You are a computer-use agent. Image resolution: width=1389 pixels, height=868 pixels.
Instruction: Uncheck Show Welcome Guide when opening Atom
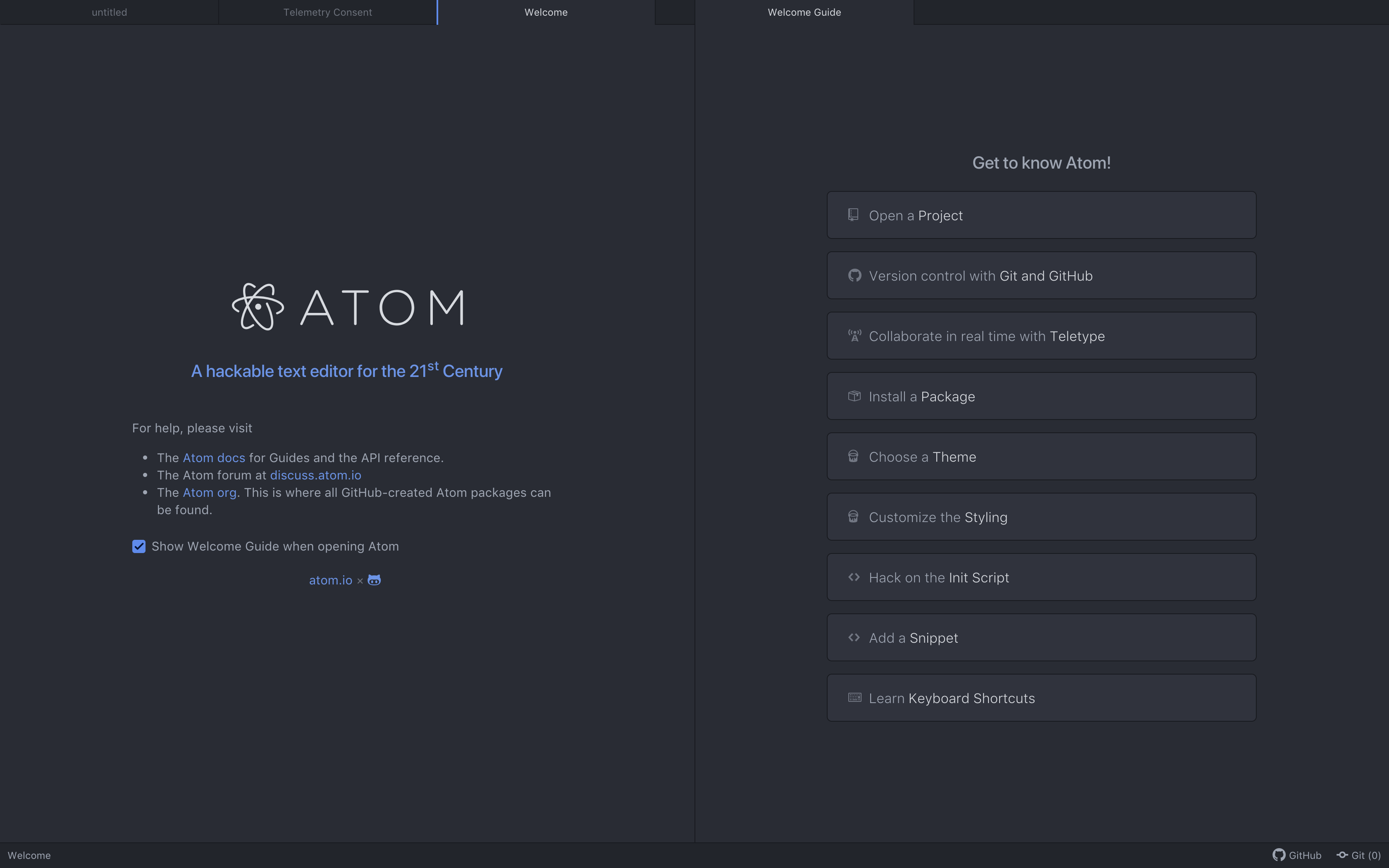click(x=139, y=546)
